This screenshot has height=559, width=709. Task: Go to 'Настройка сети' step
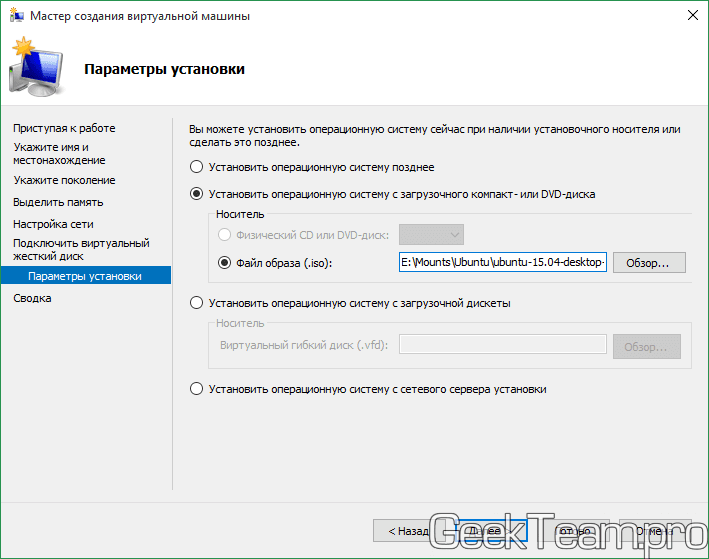(53, 224)
